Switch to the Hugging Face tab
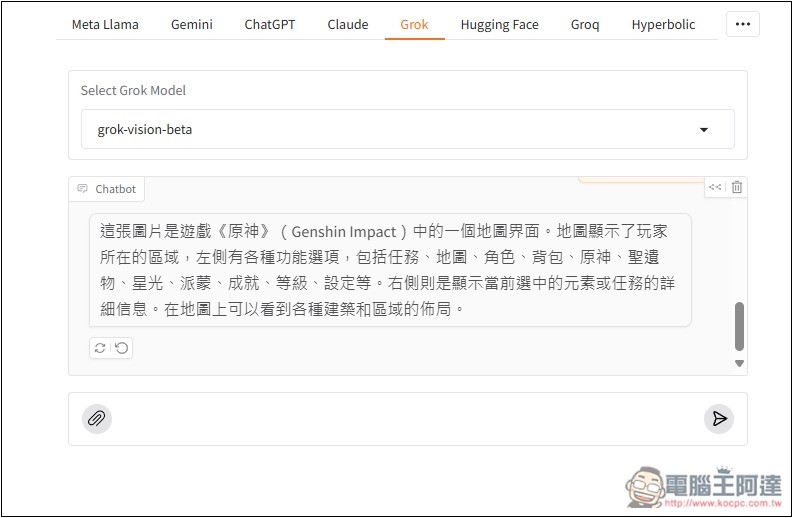The height and width of the screenshot is (518, 793). point(499,24)
